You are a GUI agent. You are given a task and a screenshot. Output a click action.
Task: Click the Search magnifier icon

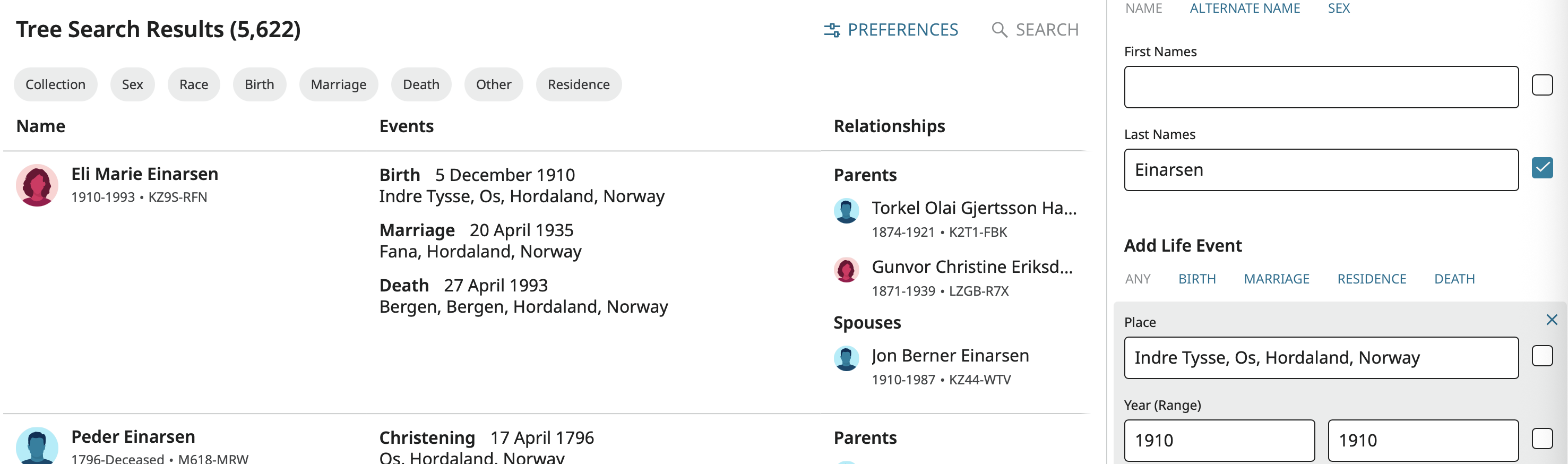tap(999, 30)
